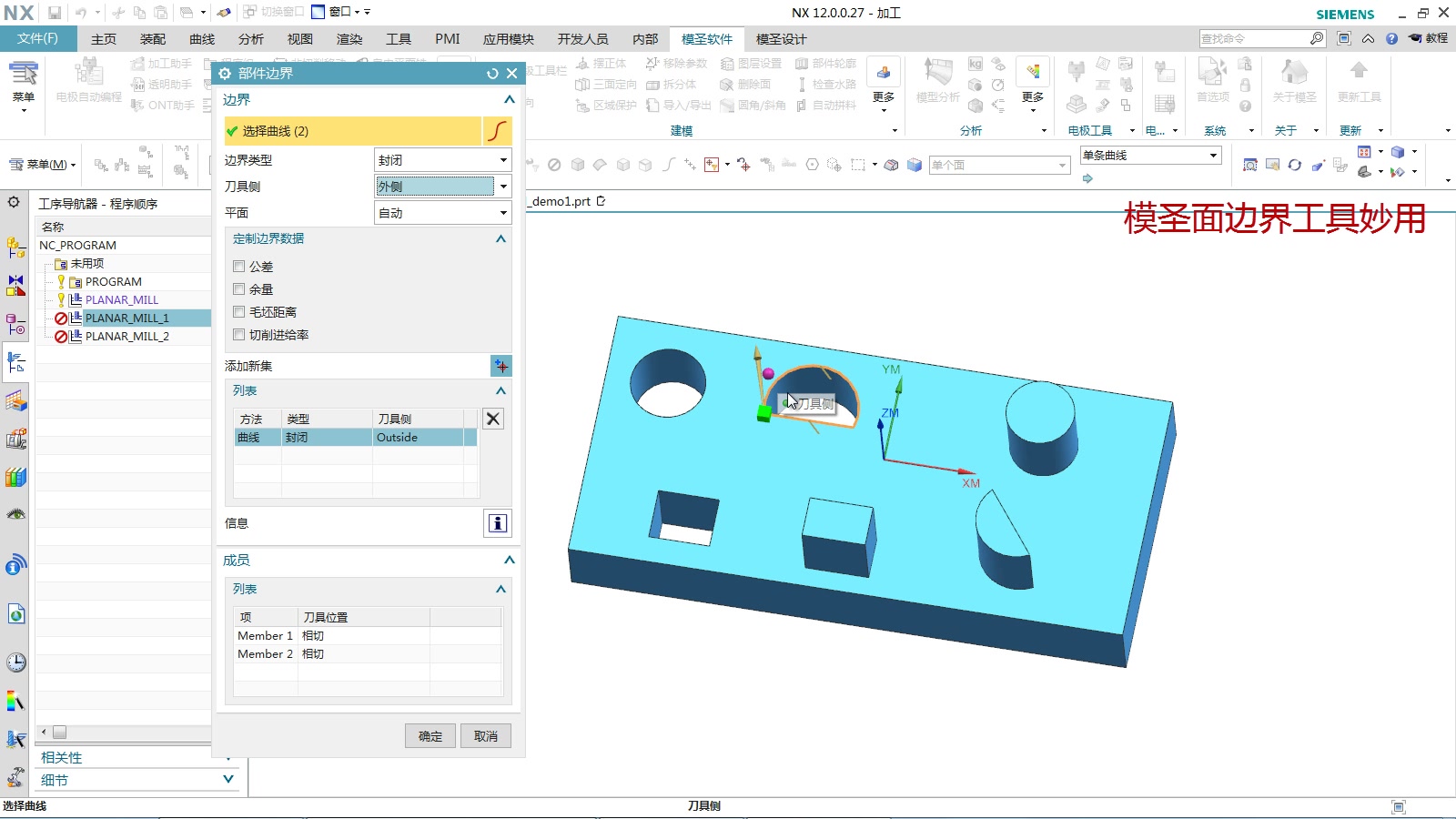
Task: Tick the 切削进给率 checkbox
Action: point(238,335)
